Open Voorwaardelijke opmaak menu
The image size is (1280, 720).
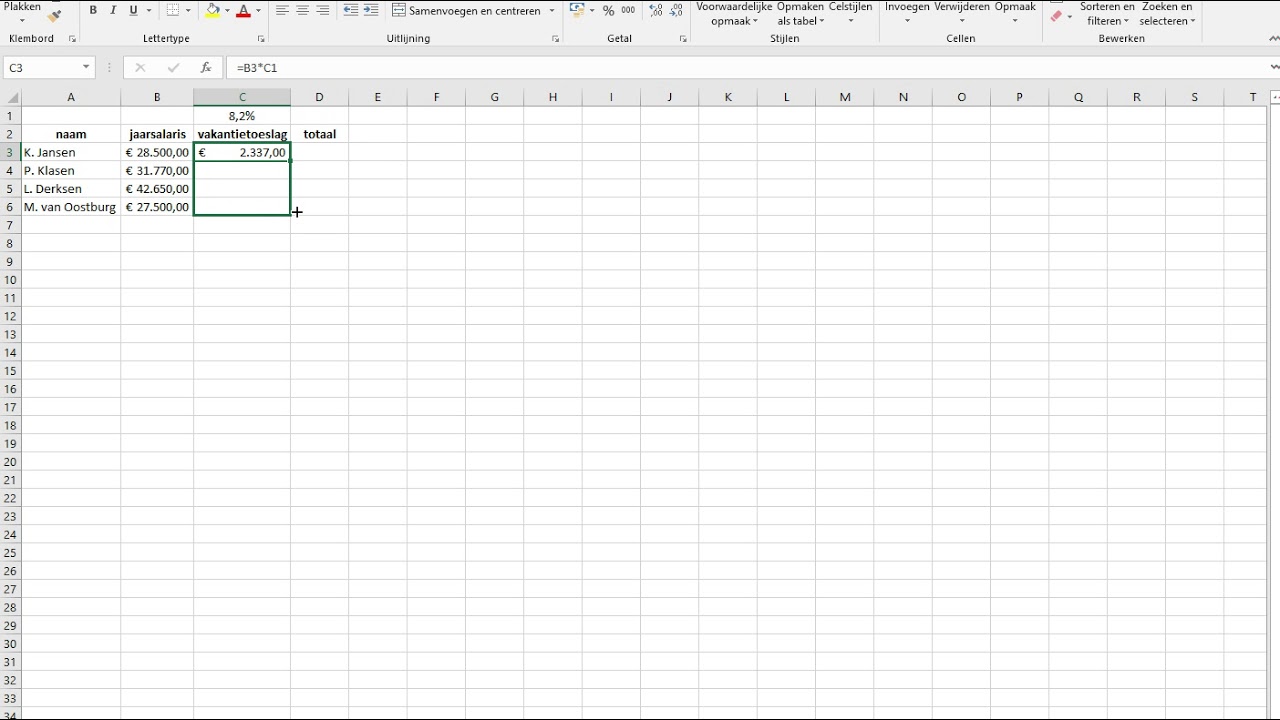tap(734, 13)
